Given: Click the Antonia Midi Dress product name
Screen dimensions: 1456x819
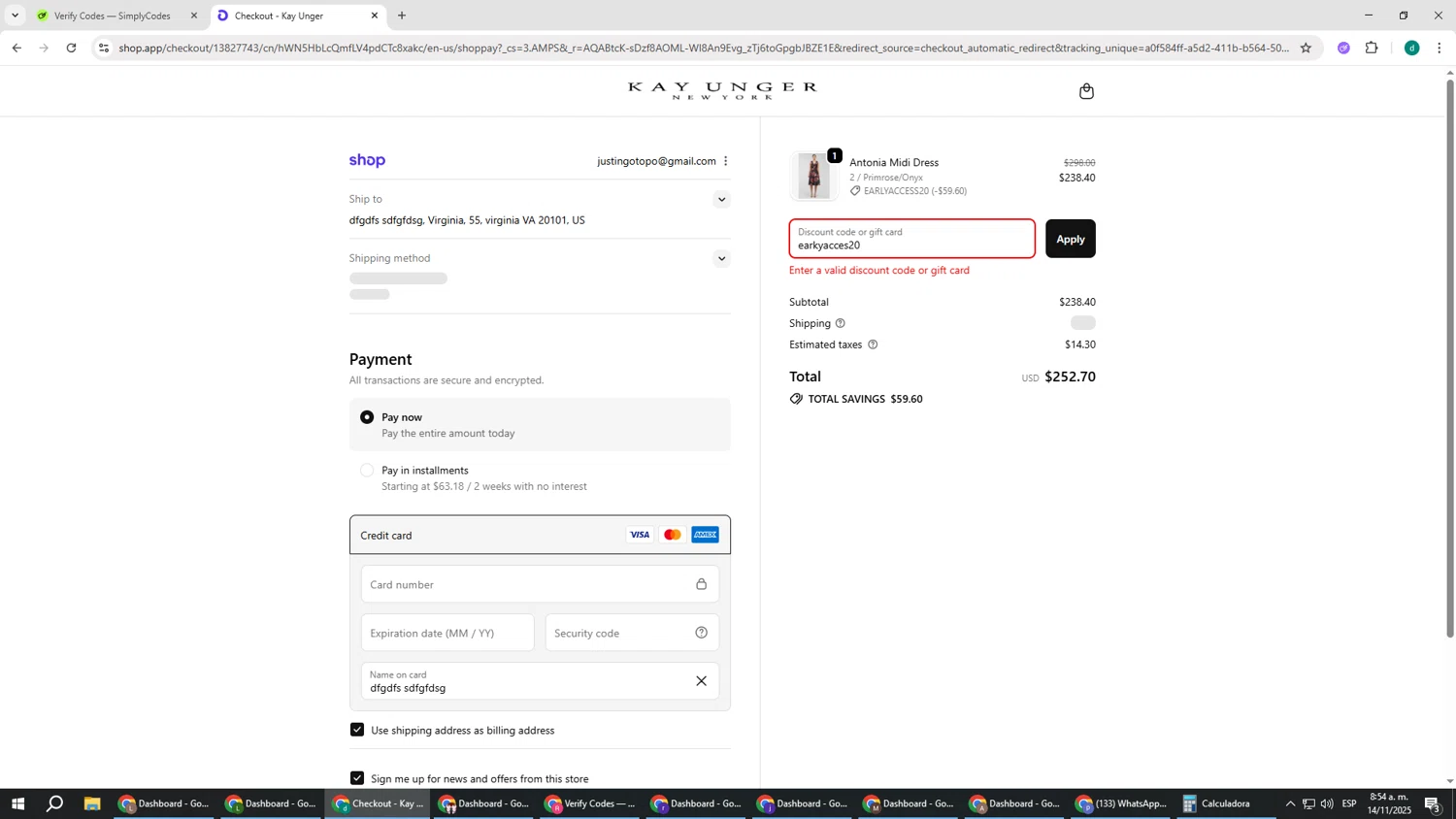Looking at the screenshot, I should 894,163.
